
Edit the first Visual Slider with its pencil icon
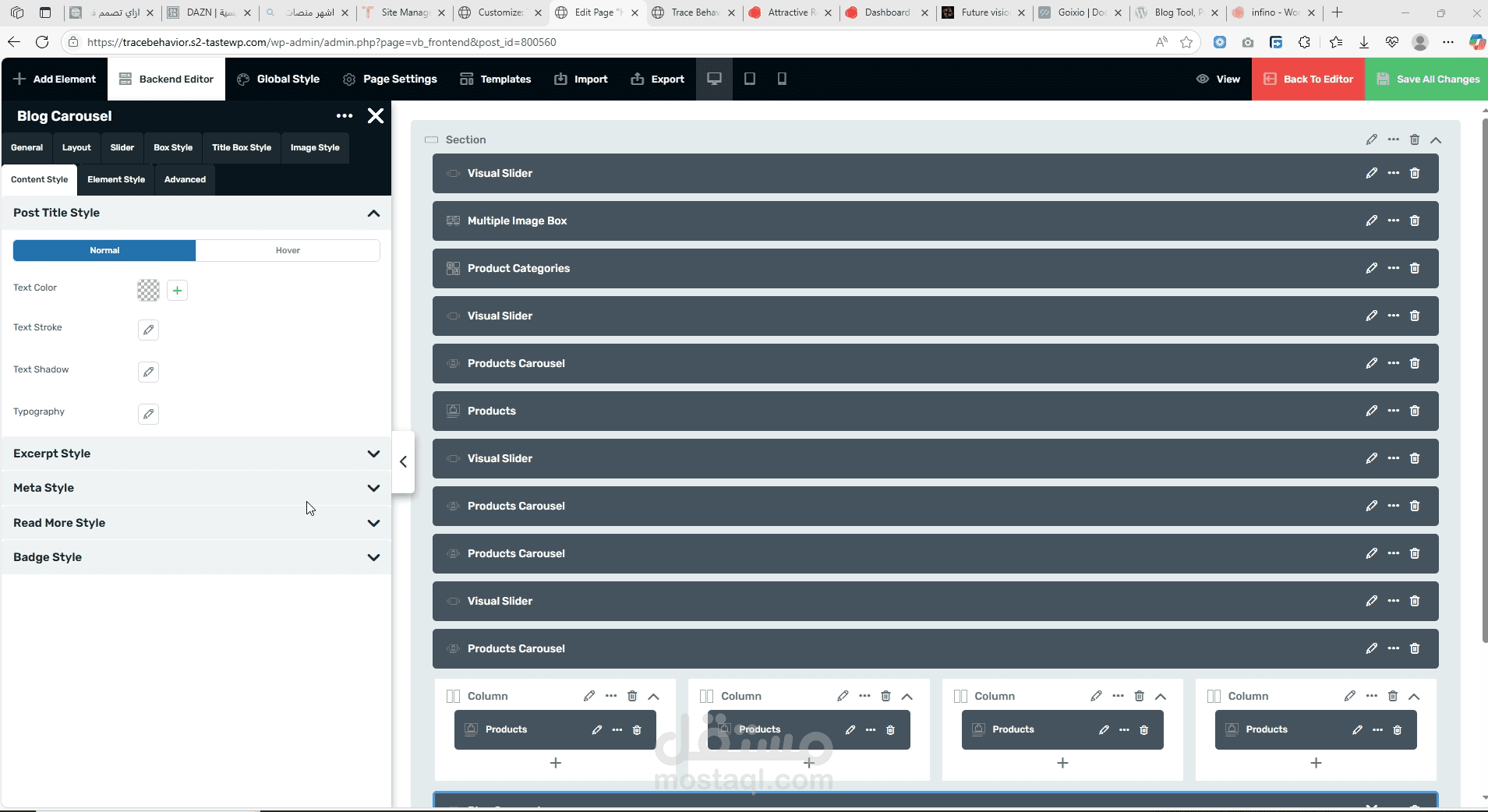(x=1371, y=173)
